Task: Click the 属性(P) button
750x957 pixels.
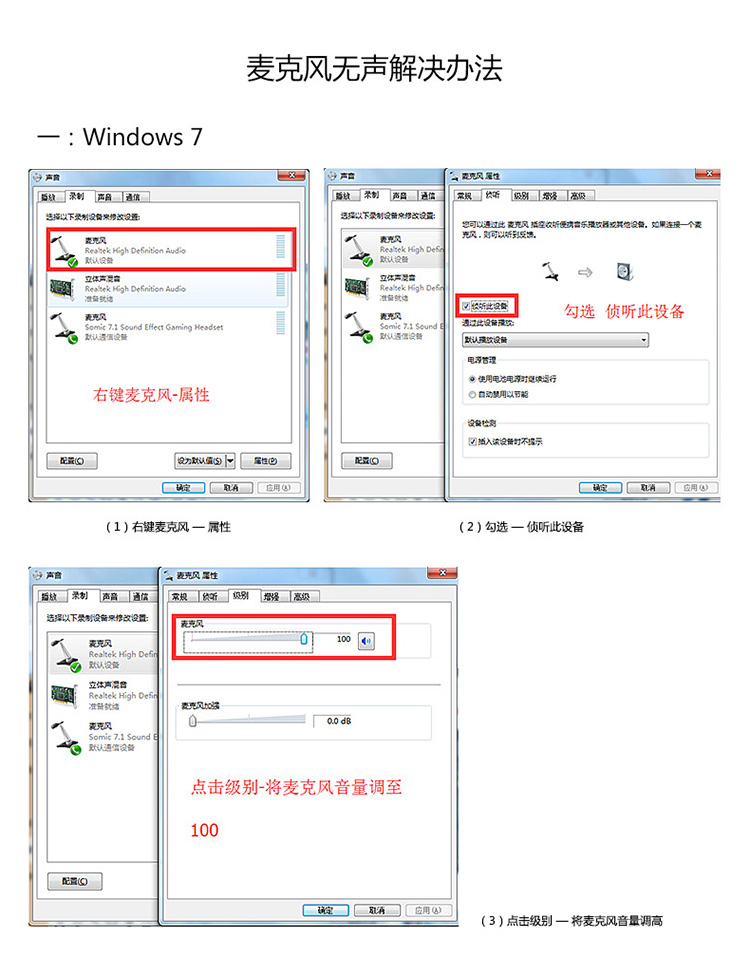Action: point(265,461)
